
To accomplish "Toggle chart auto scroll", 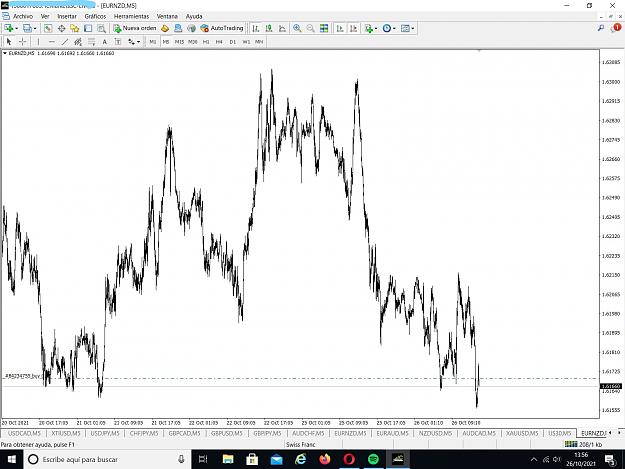I will coord(340,28).
